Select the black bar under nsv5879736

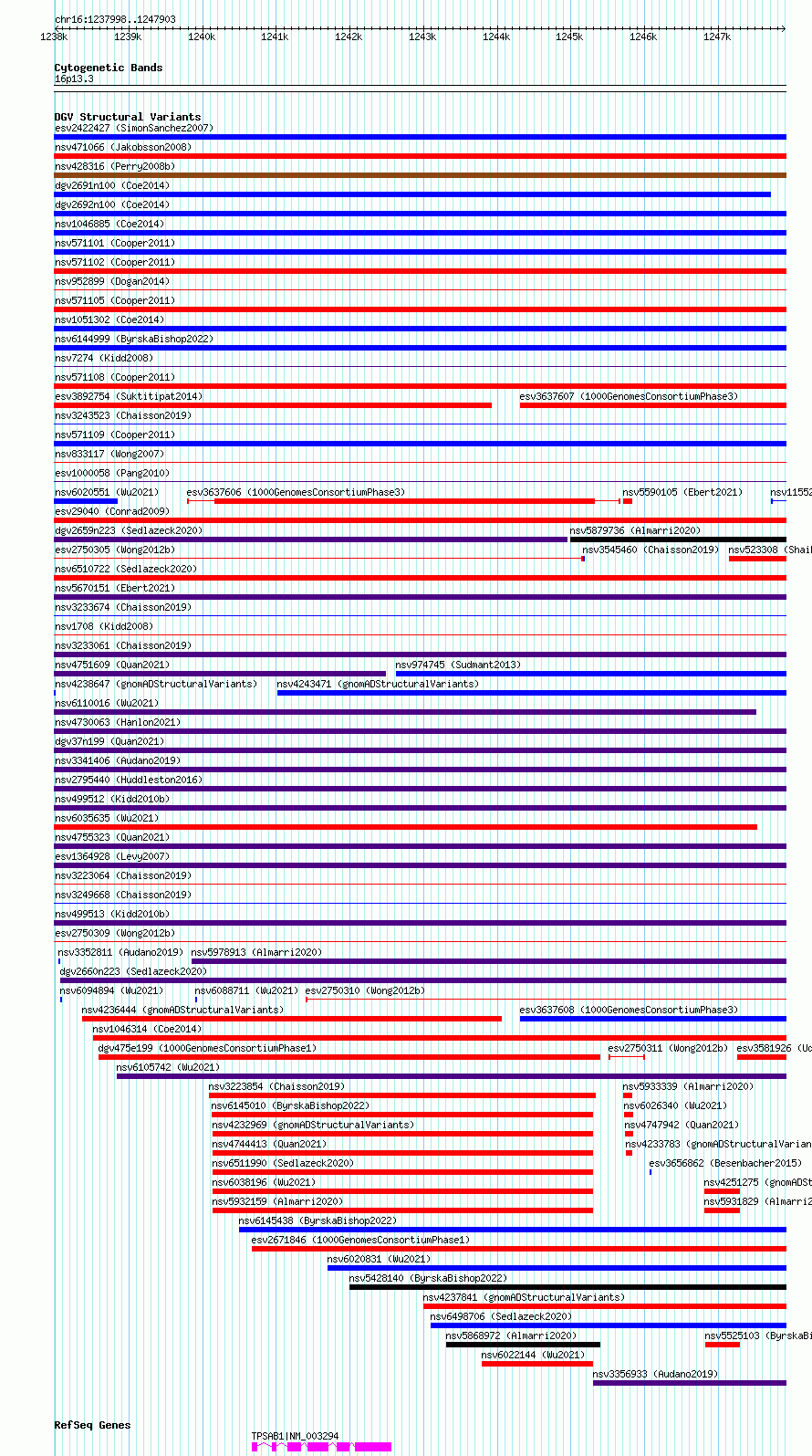678,539
